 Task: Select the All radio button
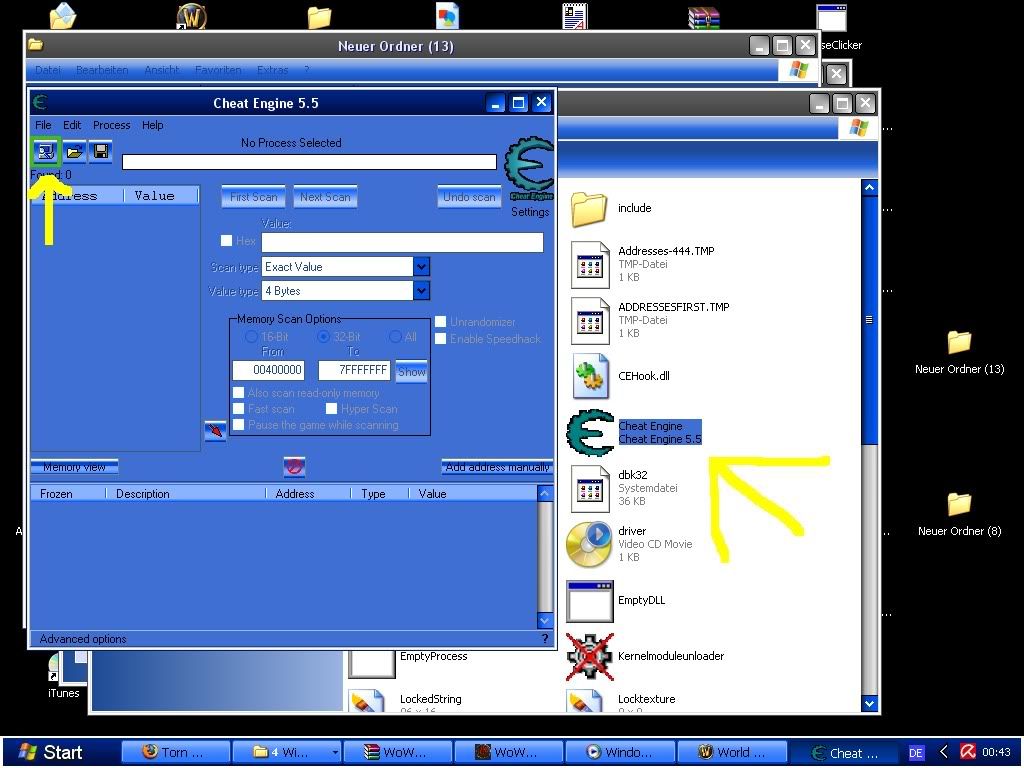395,337
